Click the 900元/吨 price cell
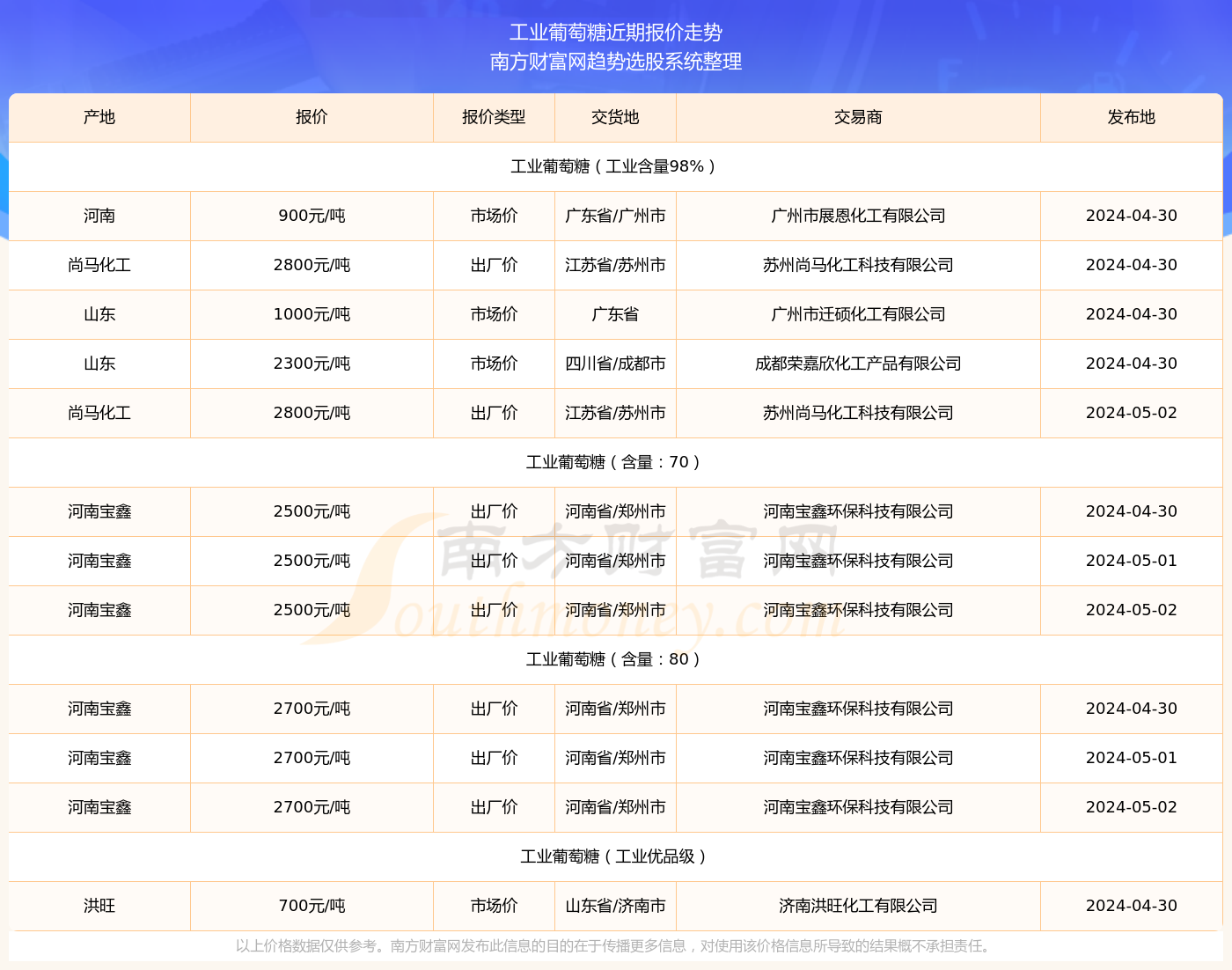The image size is (1232, 970). point(312,216)
